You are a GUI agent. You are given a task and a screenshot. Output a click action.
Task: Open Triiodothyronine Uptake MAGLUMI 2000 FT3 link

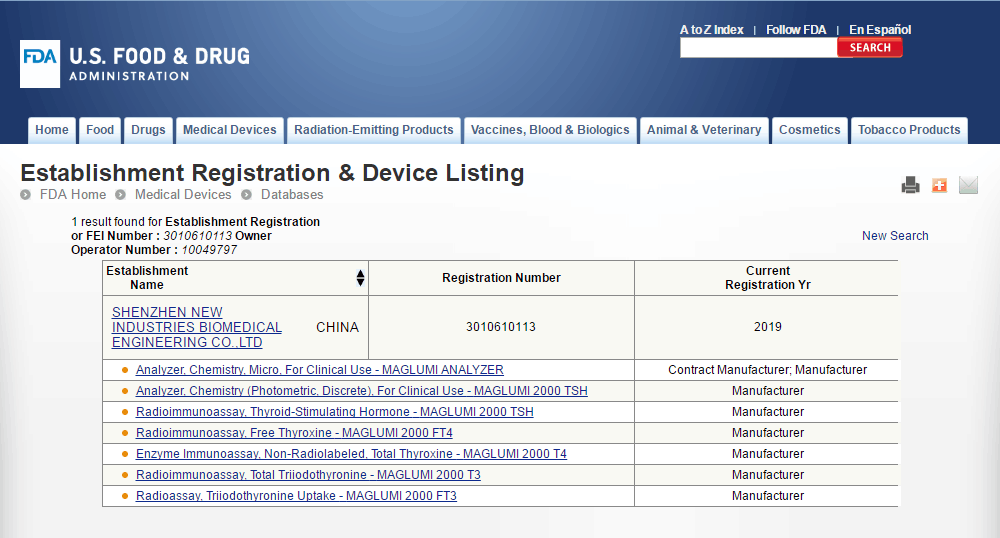(297, 496)
